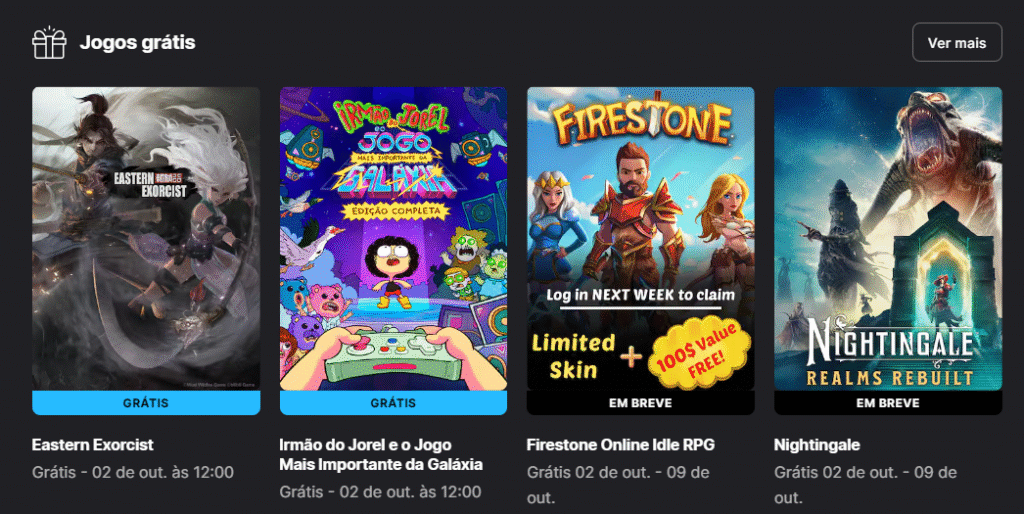Viewport: 1024px width, 514px height.
Task: Click the GRÁTIS banner under Irmão do Jorel
Action: [393, 403]
